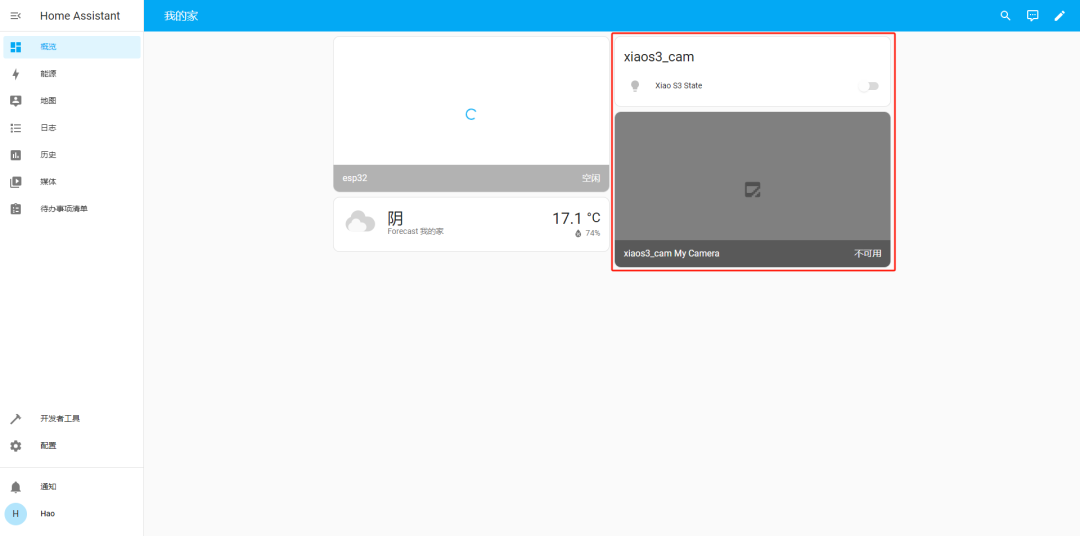The width and height of the screenshot is (1080, 536).
Task: Click the Settings gear icon
Action: click(16, 446)
